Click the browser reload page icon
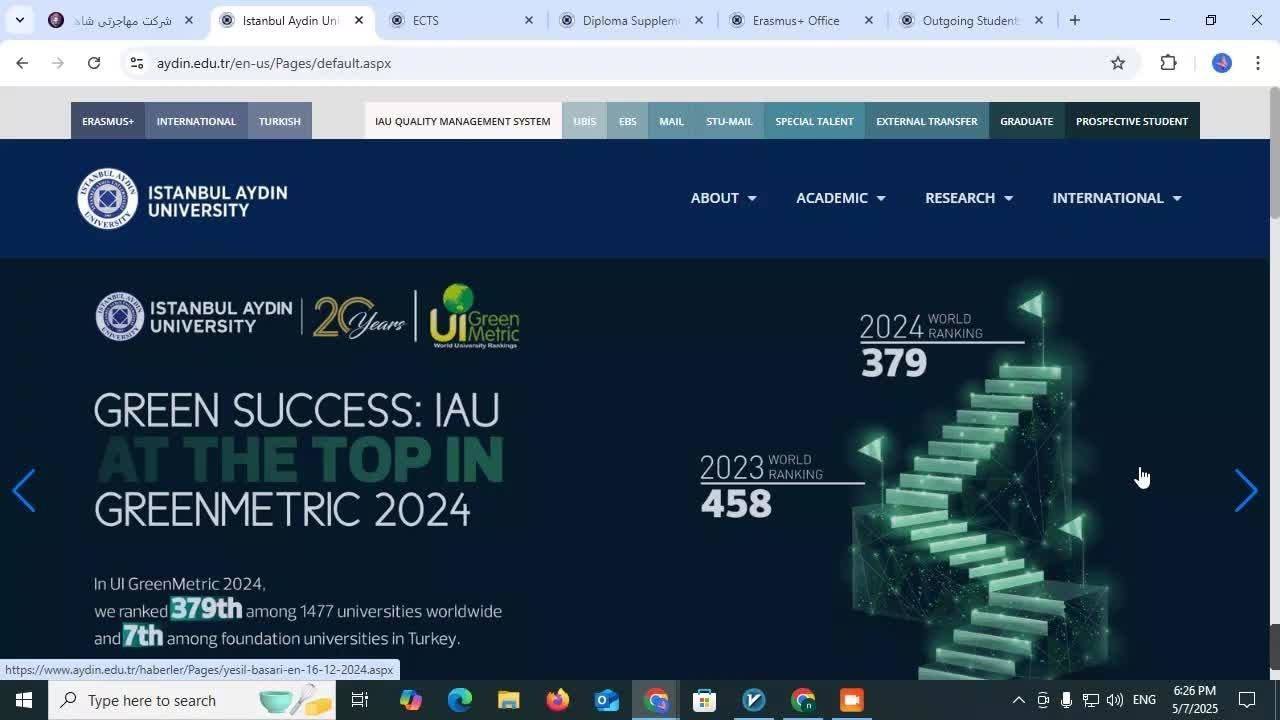1280x720 pixels. click(93, 63)
